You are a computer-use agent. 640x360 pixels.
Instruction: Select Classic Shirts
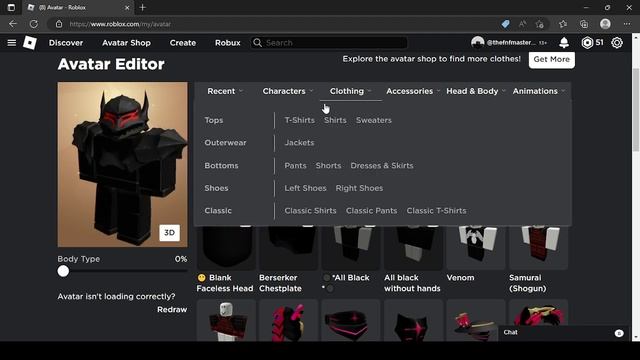coord(310,211)
